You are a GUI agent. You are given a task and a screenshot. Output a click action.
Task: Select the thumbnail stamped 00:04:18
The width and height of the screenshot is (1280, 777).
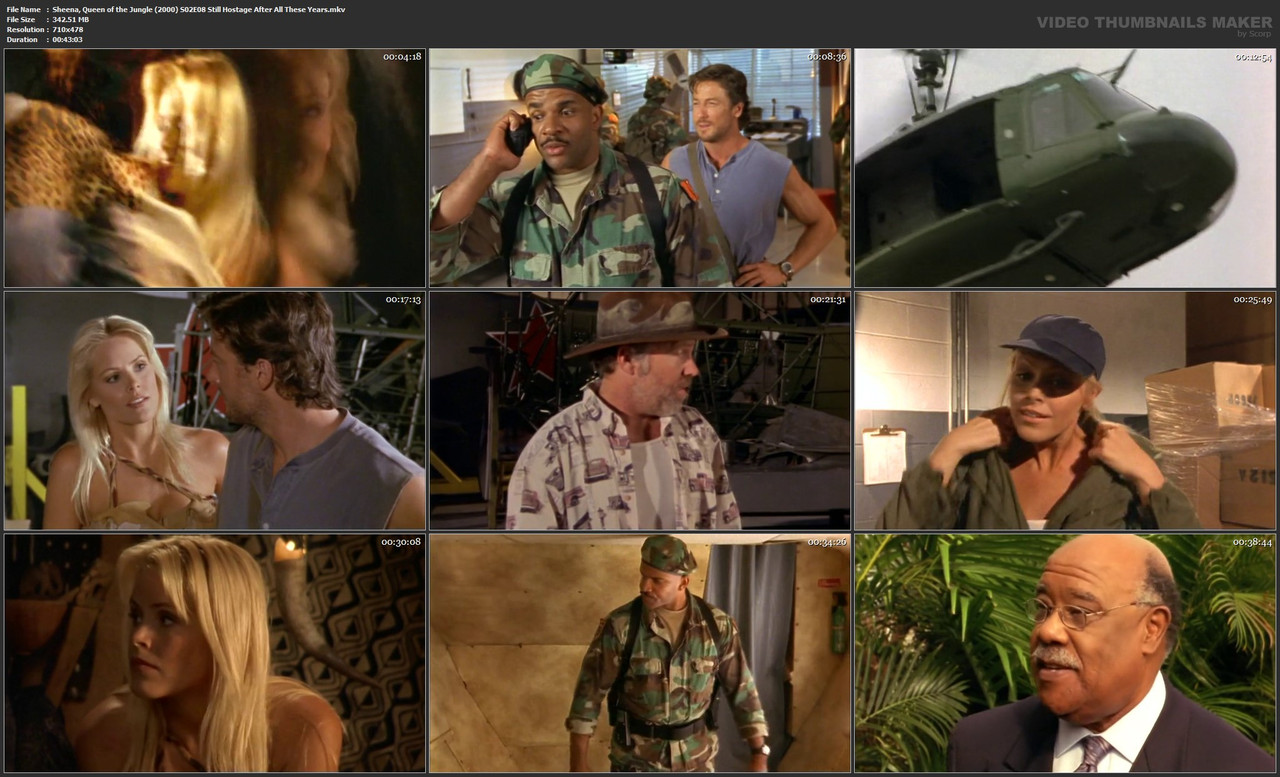pos(215,168)
